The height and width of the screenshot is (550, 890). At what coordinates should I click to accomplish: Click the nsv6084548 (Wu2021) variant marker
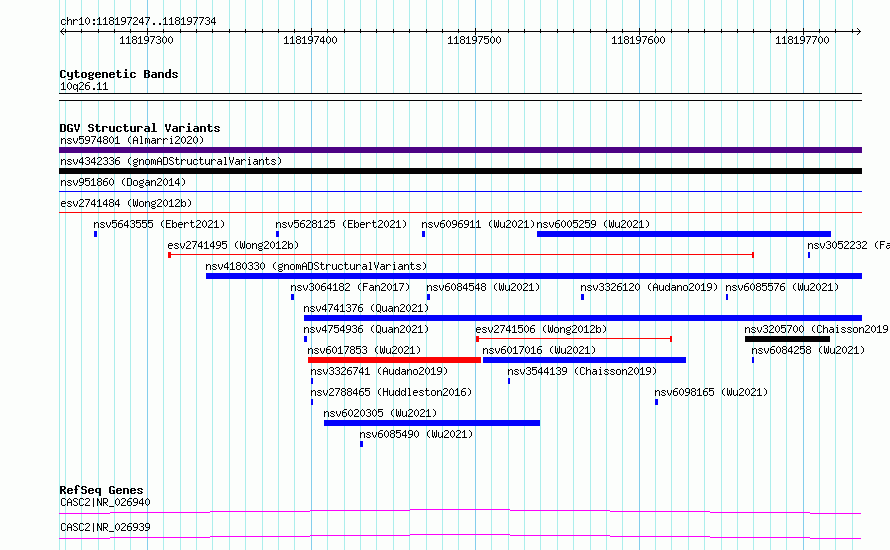click(428, 297)
